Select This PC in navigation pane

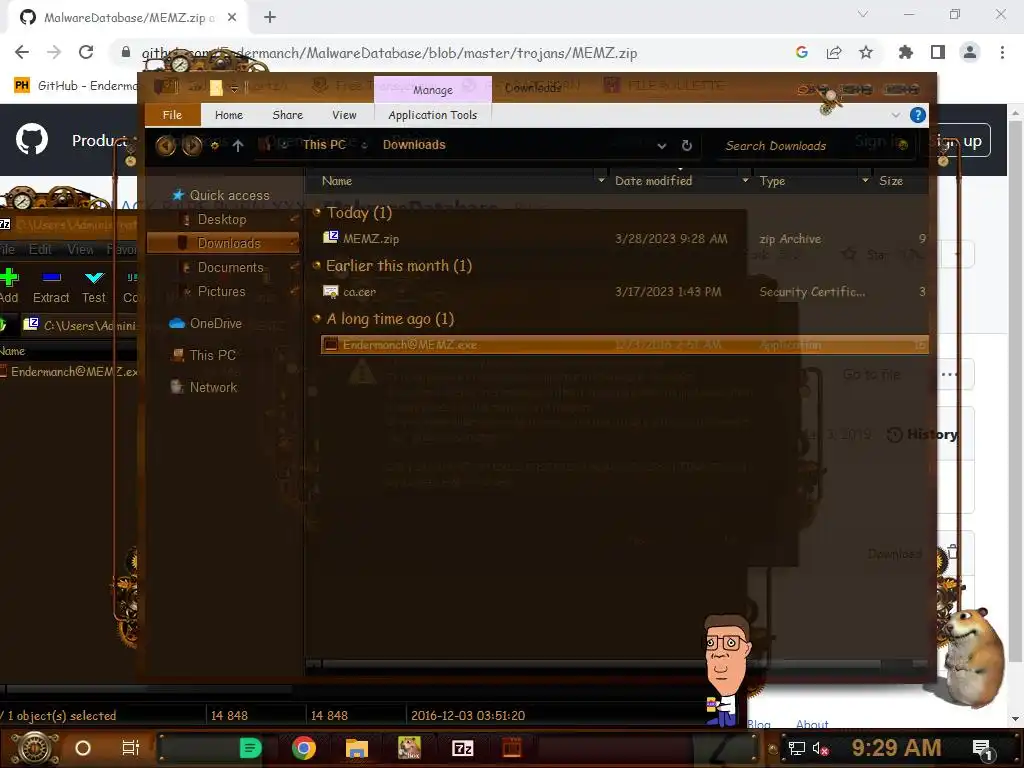pos(212,355)
